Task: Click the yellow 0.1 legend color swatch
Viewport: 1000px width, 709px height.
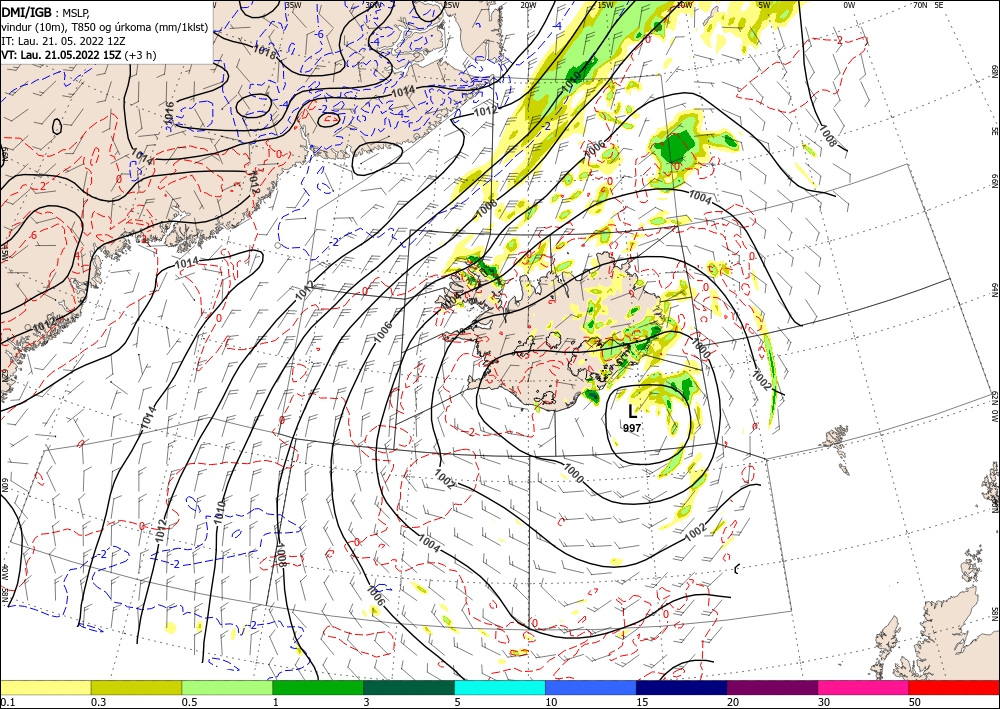Action: click(x=45, y=687)
